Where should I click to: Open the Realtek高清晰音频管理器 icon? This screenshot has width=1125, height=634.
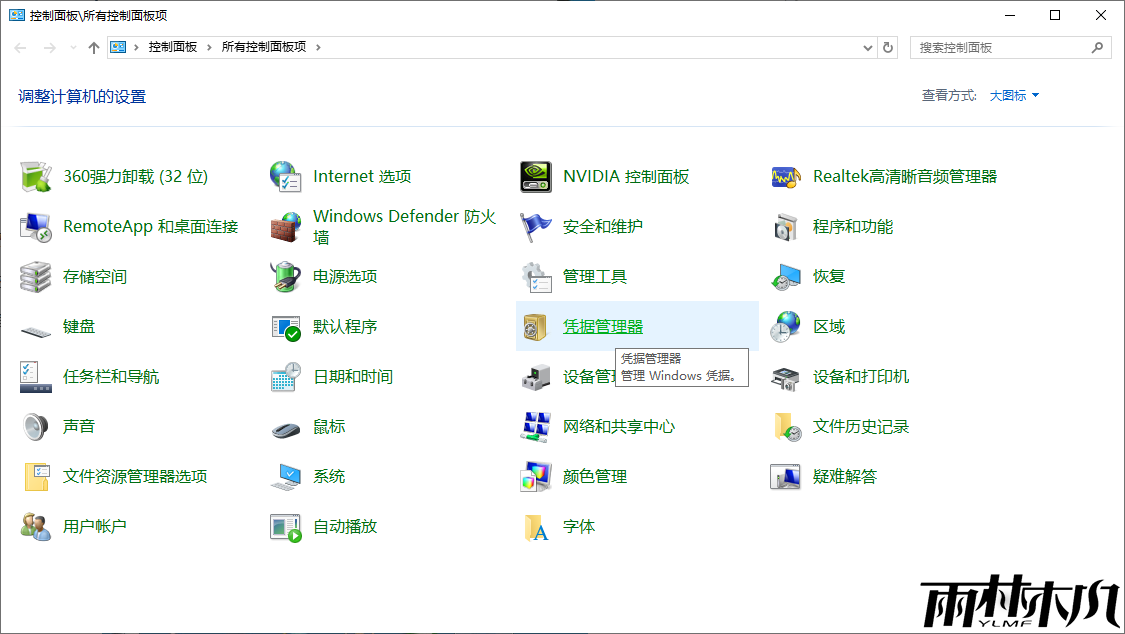[x=786, y=177]
